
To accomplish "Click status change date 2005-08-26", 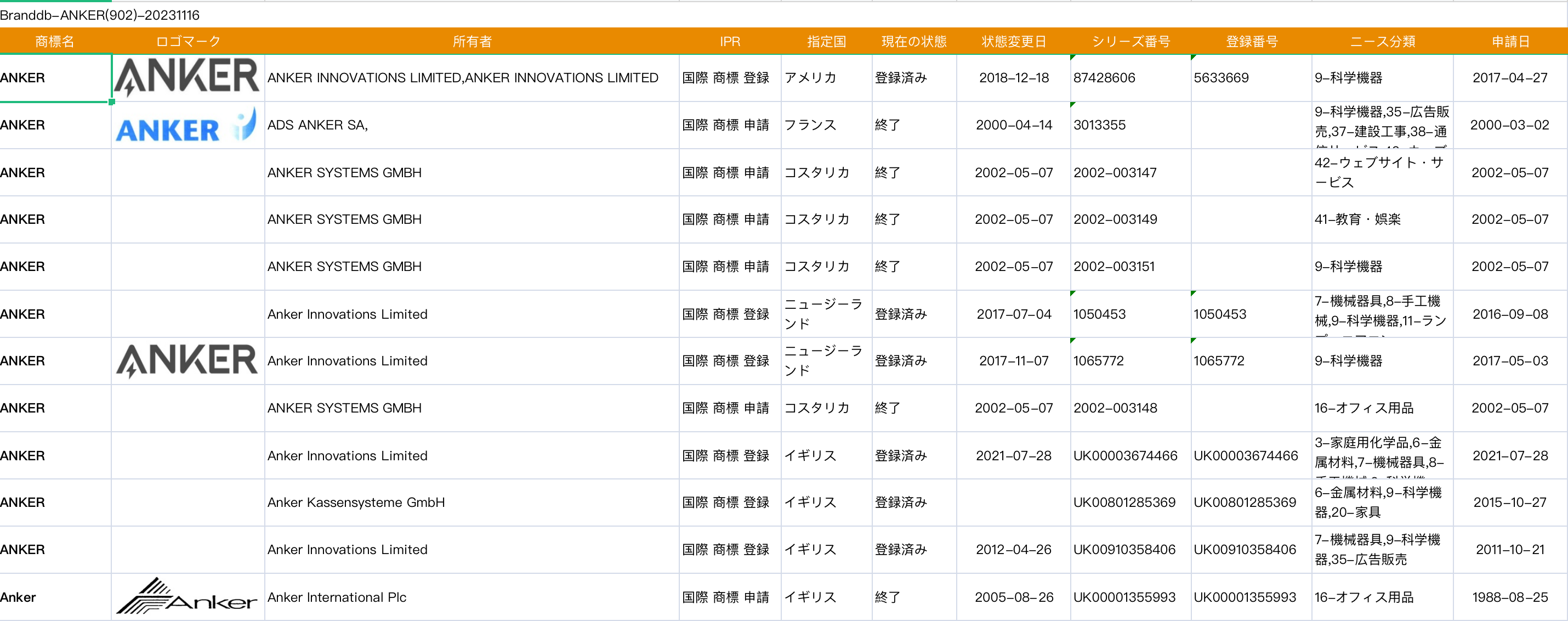I will [1014, 597].
